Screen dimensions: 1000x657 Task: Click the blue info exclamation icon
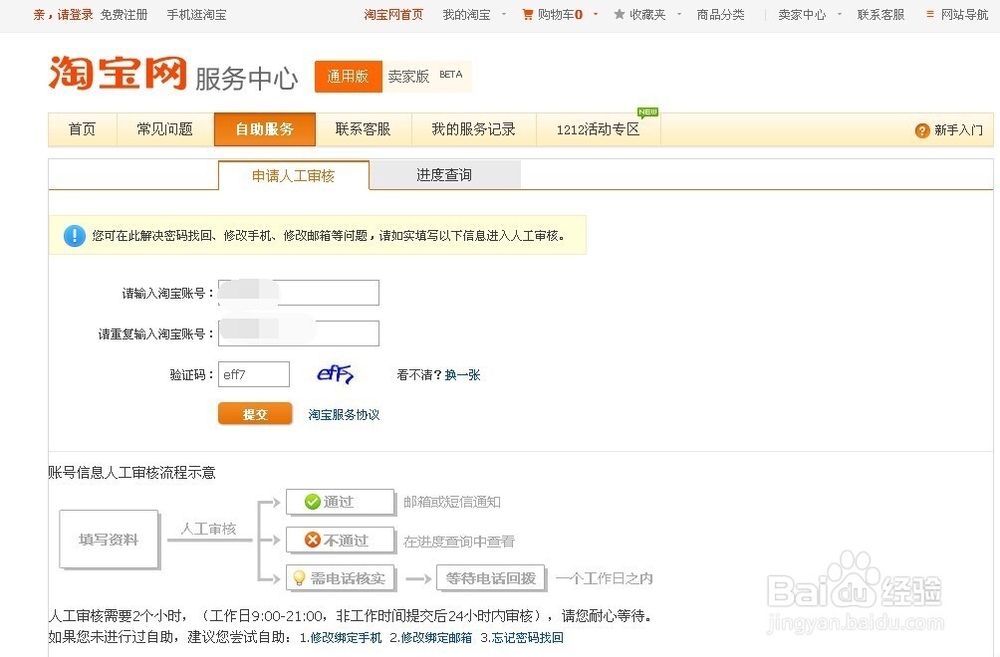[x=75, y=235]
